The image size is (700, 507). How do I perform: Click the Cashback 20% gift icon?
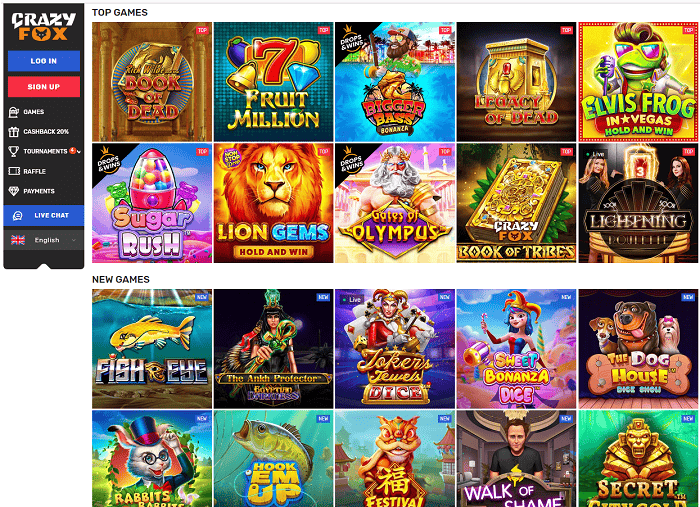click(14, 132)
